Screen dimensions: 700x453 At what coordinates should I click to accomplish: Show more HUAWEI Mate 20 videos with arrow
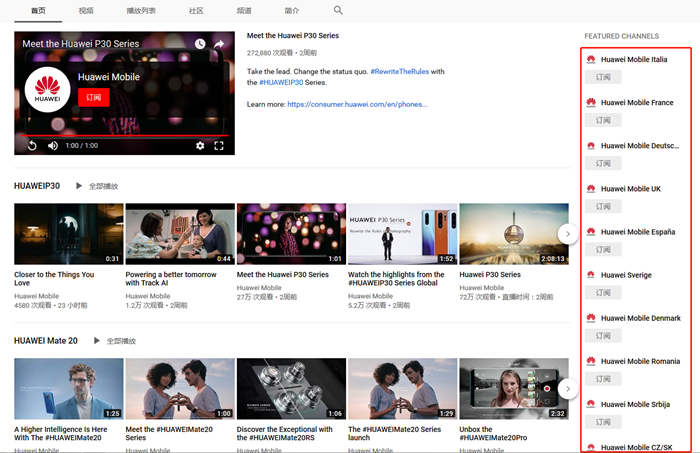567,388
